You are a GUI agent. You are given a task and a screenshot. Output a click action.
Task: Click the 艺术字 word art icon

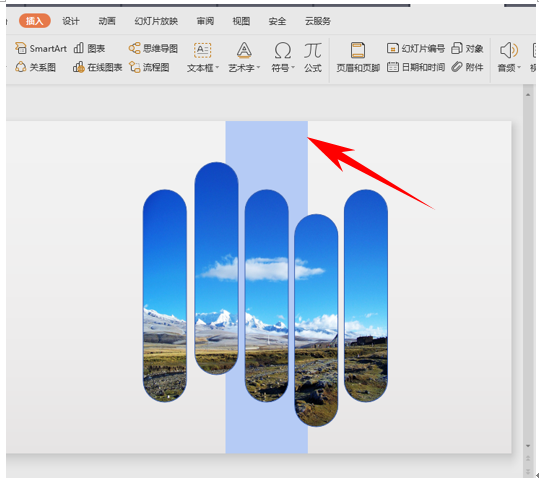244,50
